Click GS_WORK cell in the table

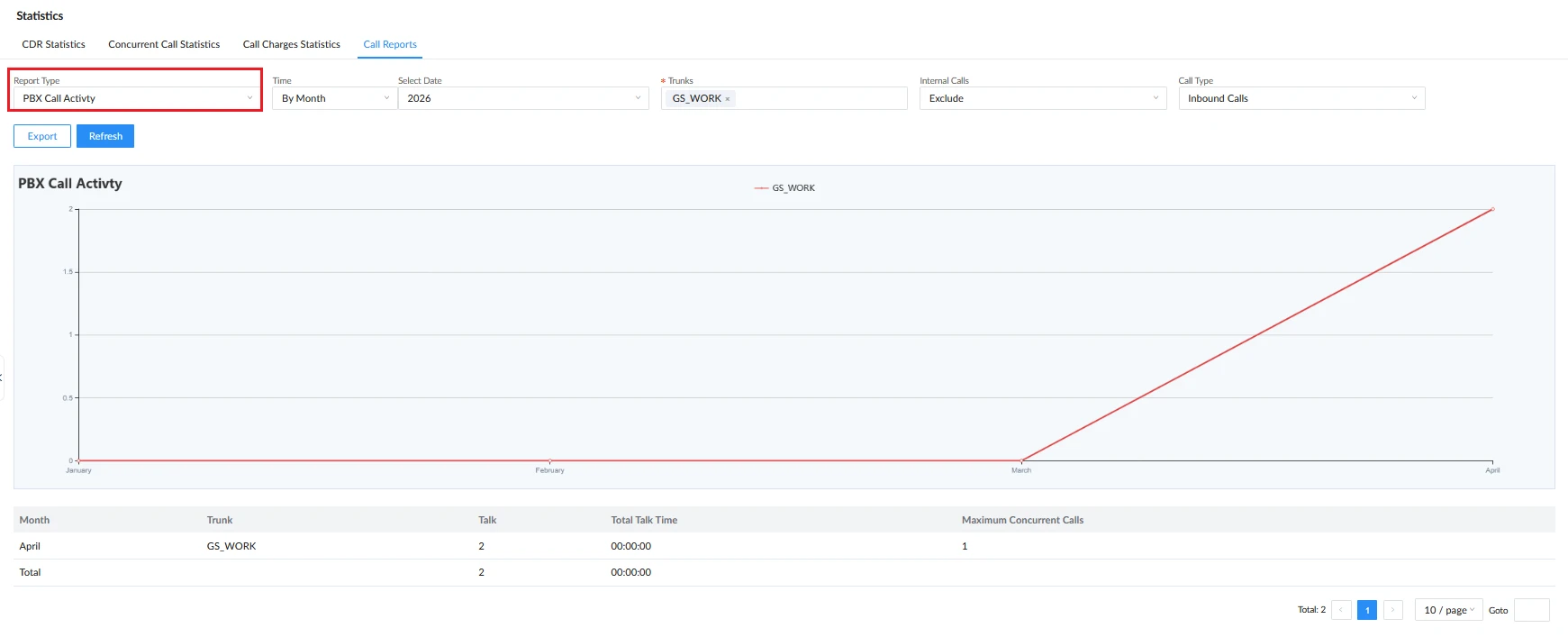click(x=231, y=546)
